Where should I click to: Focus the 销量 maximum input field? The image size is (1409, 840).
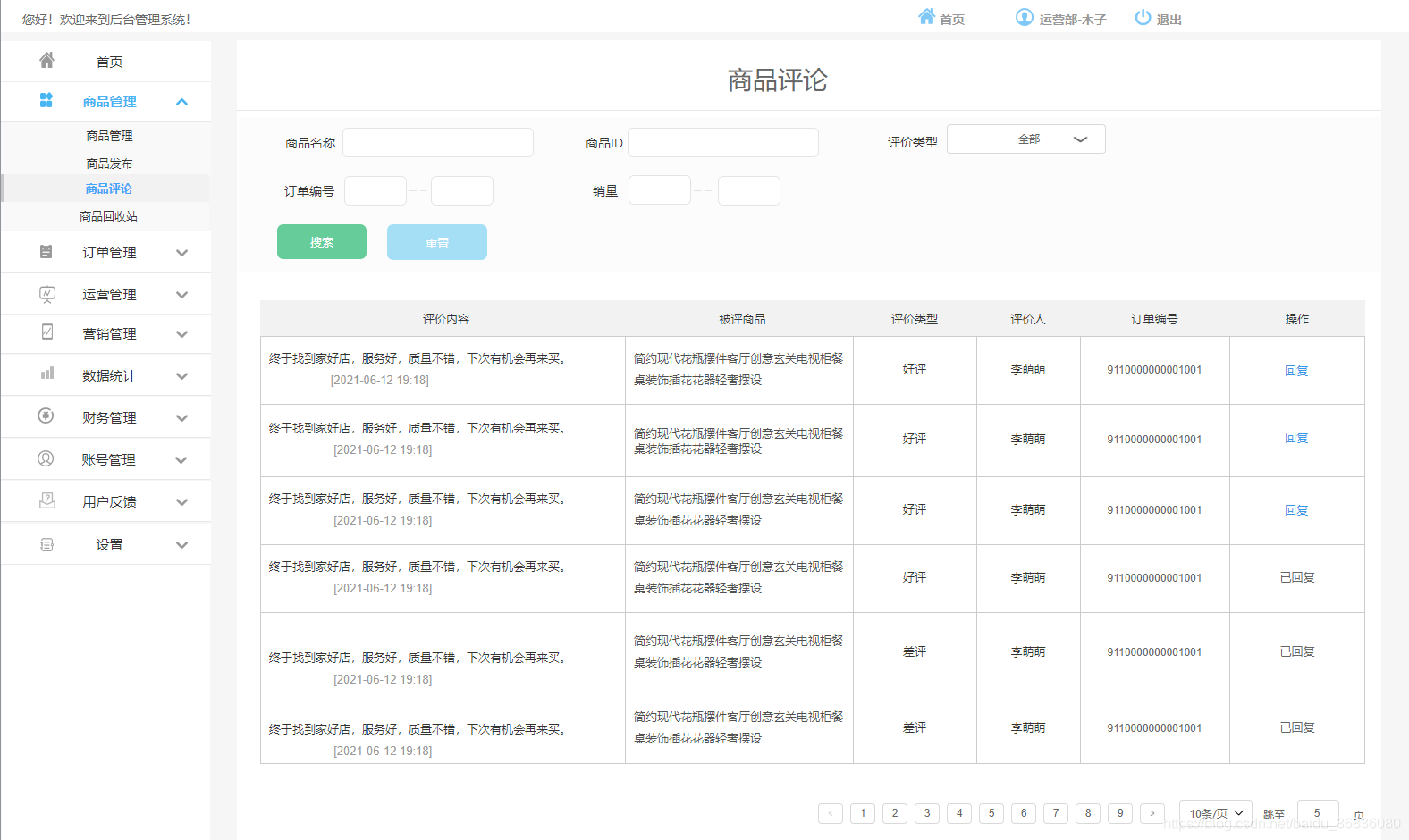[749, 190]
